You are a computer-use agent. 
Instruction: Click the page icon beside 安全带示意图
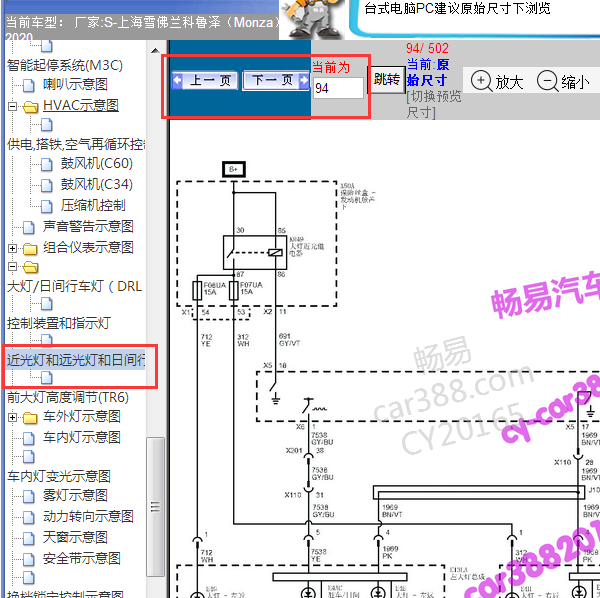pyautogui.click(x=29, y=560)
